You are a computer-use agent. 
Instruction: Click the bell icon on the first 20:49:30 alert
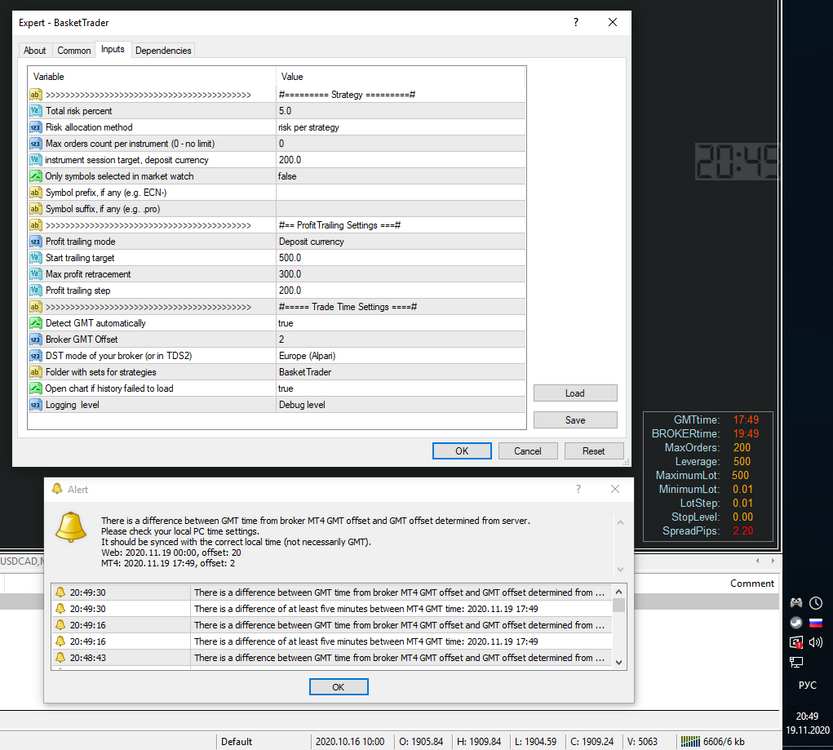[x=61, y=592]
